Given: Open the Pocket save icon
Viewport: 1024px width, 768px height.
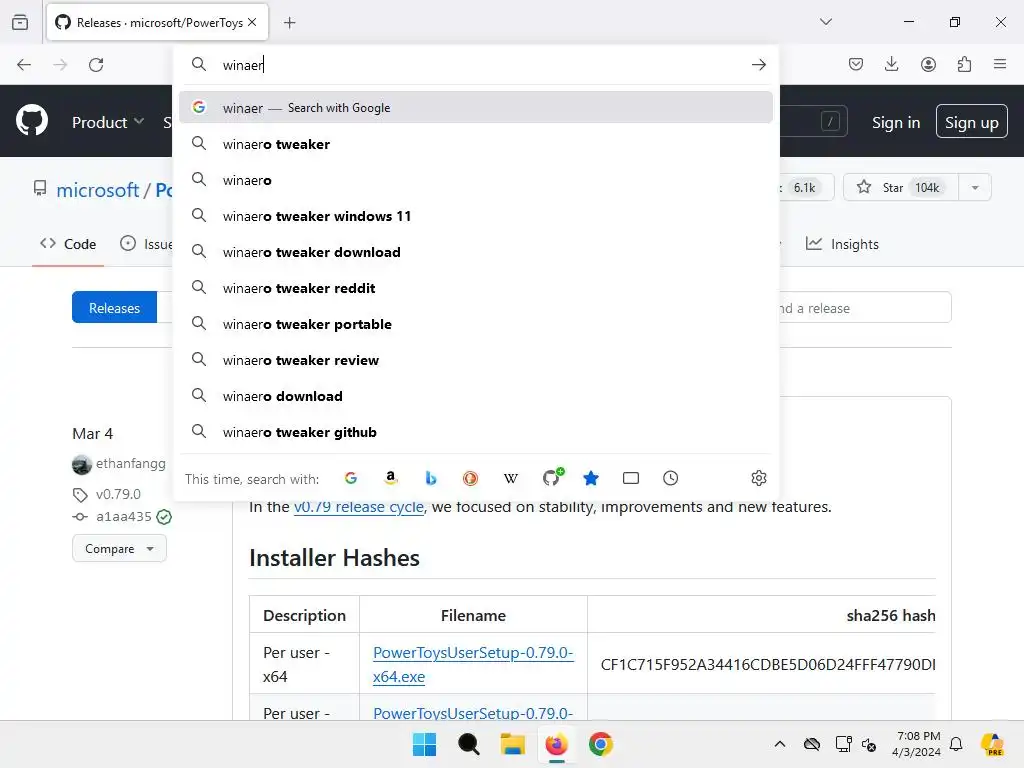Looking at the screenshot, I should tap(856, 64).
